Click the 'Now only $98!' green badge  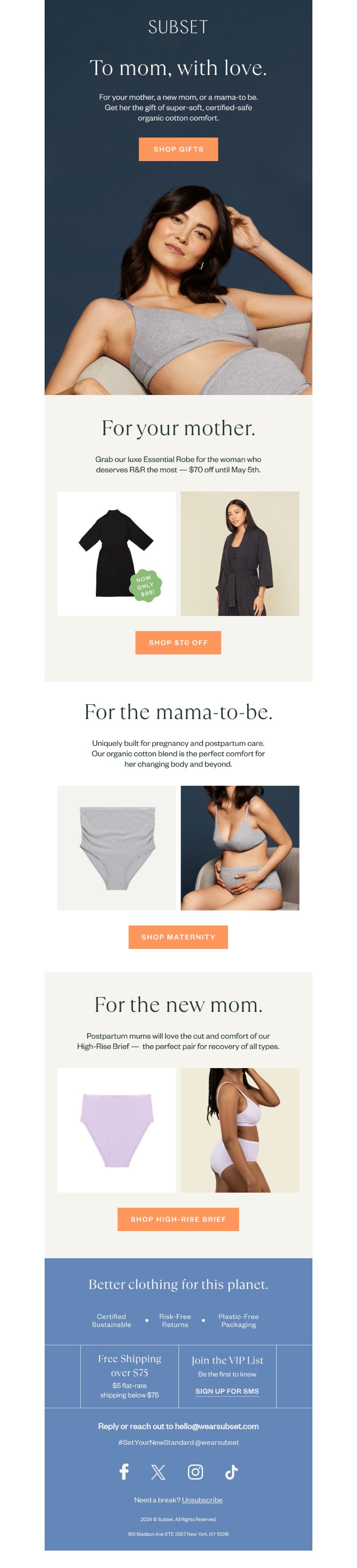pos(146,586)
